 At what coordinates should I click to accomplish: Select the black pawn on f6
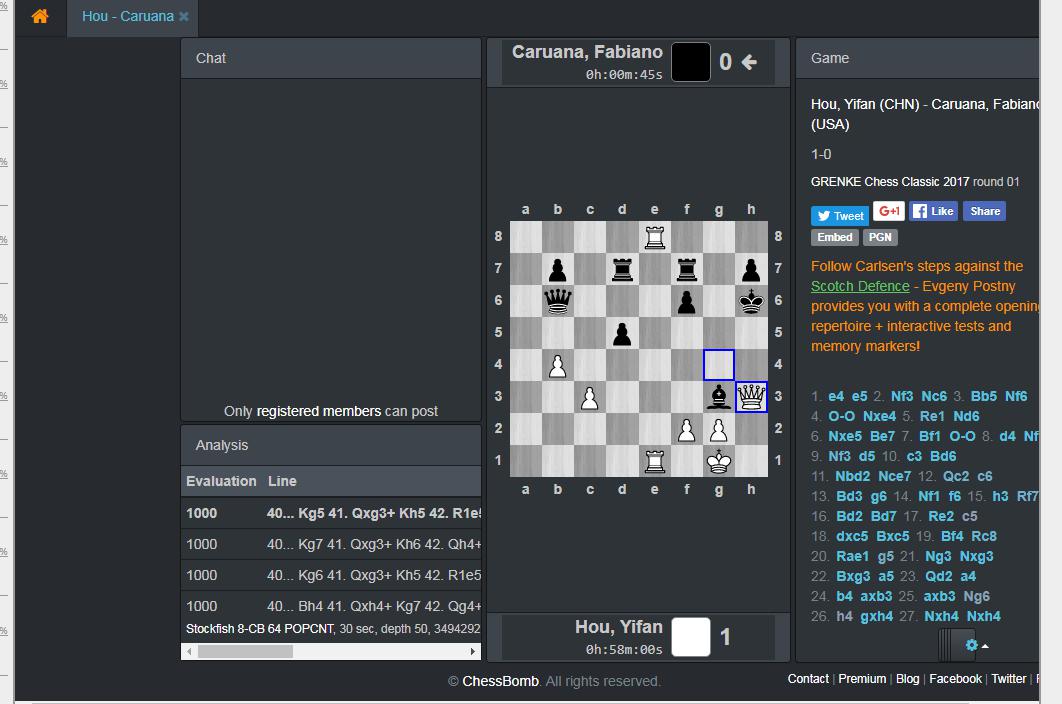(x=687, y=301)
